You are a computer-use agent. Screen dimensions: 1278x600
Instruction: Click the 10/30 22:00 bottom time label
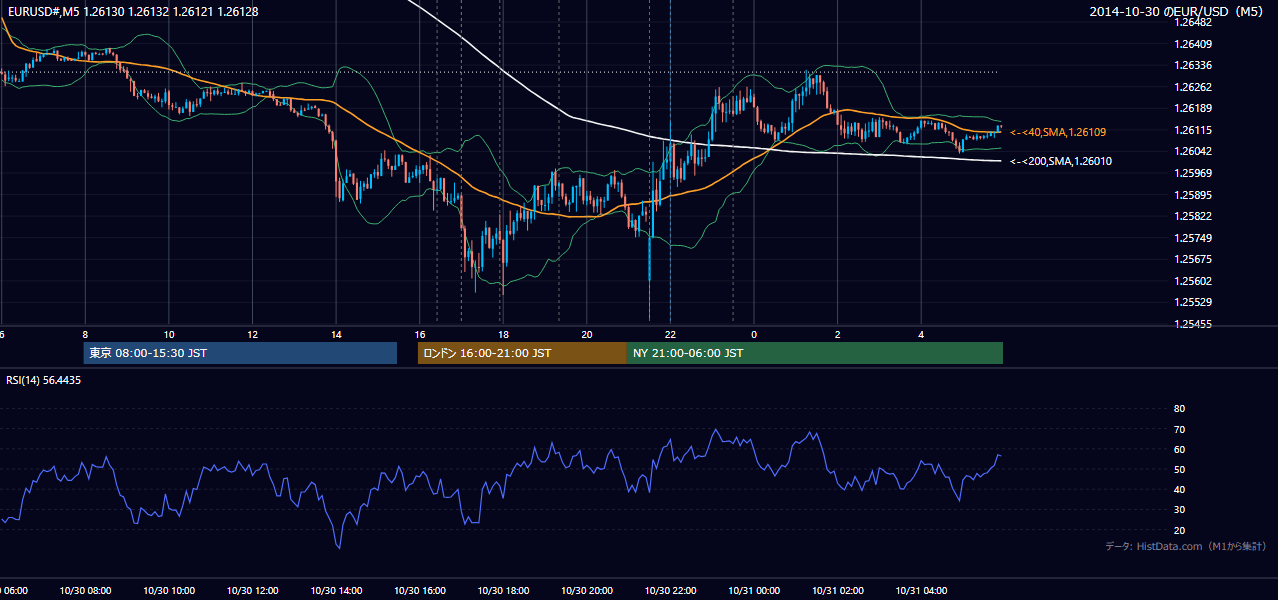(670, 591)
